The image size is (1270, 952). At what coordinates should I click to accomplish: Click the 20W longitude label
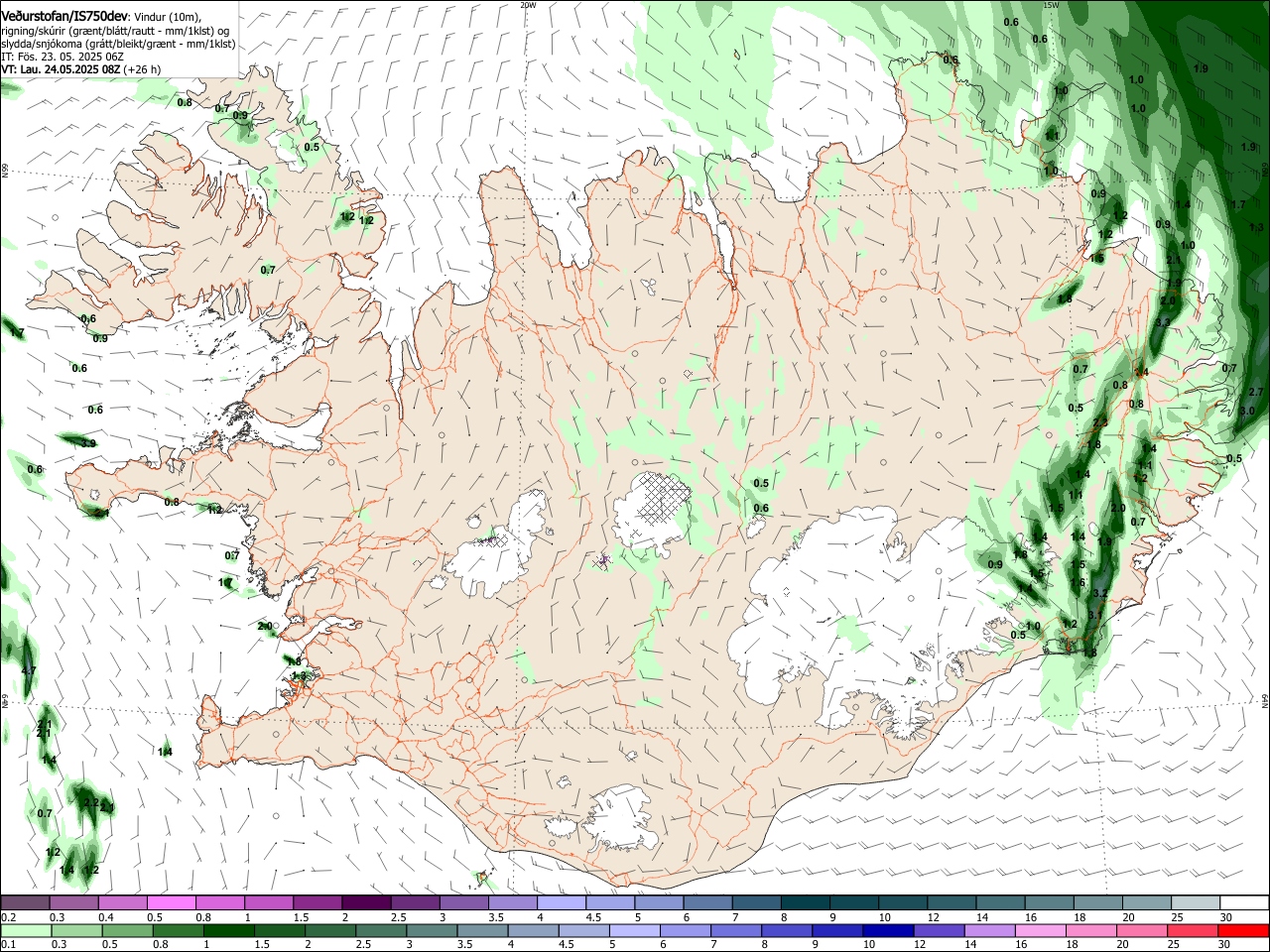tap(528, 5)
